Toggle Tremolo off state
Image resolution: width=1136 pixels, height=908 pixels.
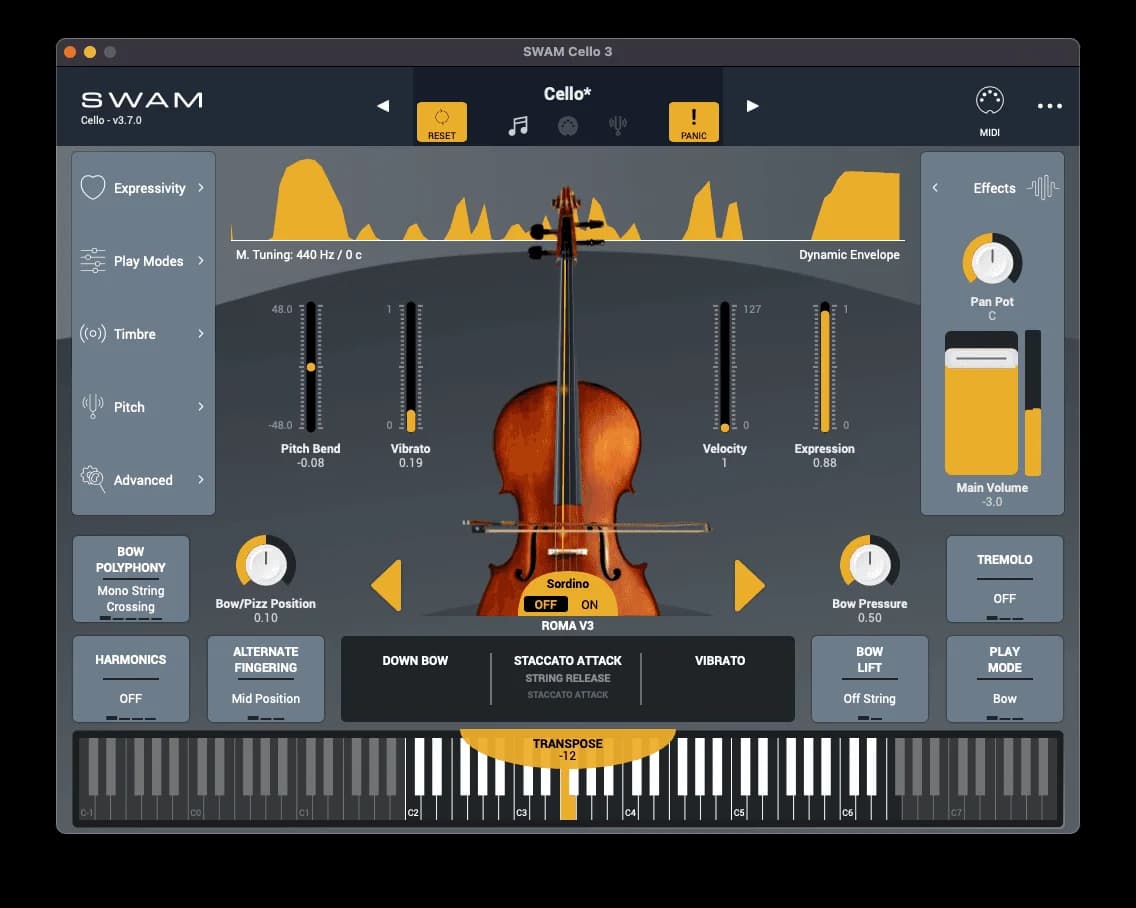[x=1004, y=579]
